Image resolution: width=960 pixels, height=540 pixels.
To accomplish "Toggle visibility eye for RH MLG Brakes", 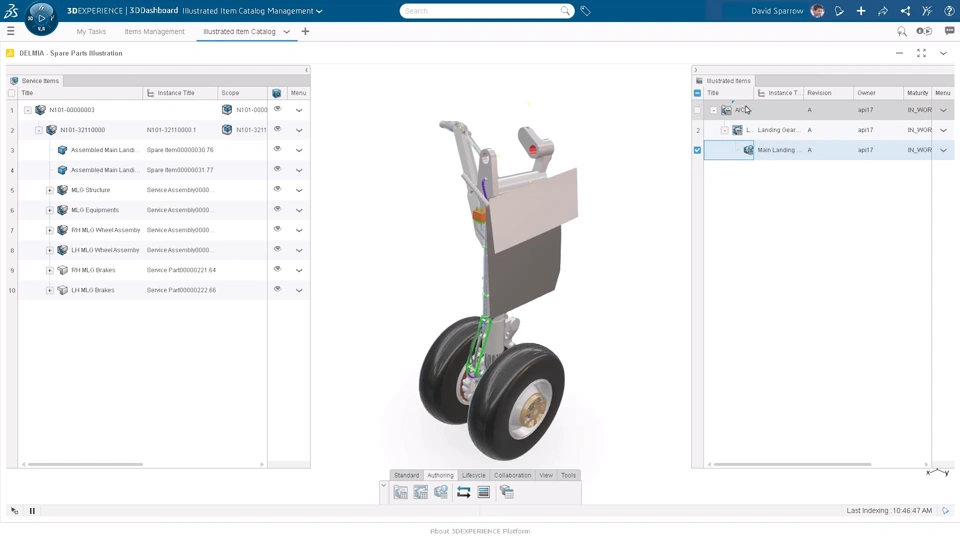I will tap(277, 269).
